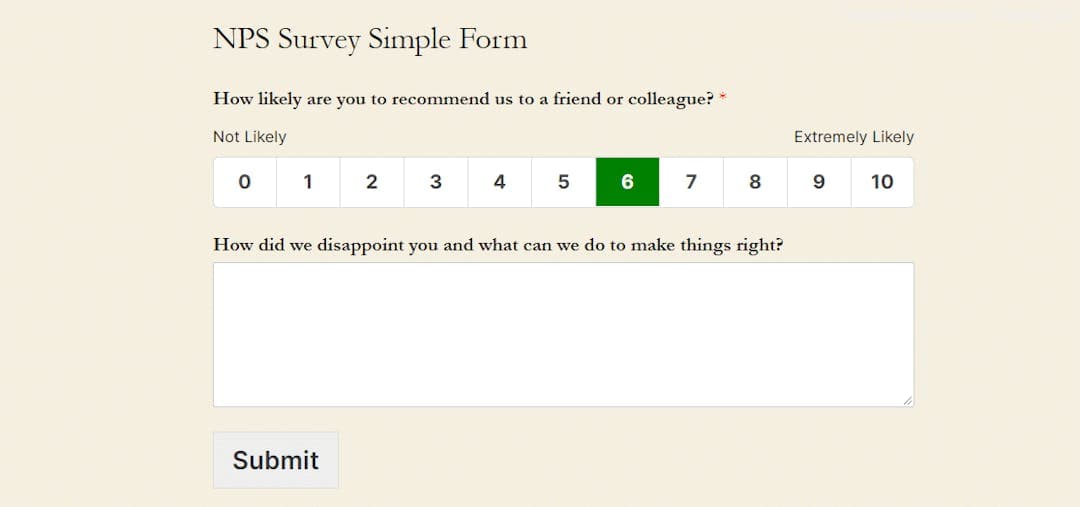Select rating 0 on the NPS scale

245,182
